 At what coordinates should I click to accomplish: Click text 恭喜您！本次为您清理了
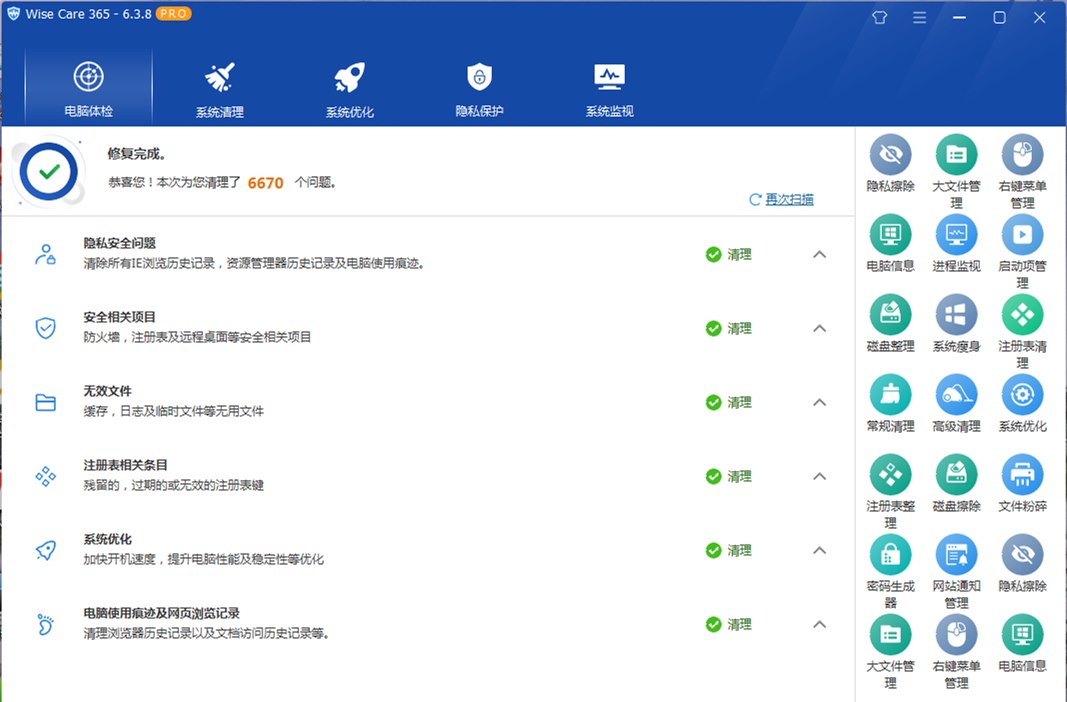pyautogui.click(x=174, y=182)
